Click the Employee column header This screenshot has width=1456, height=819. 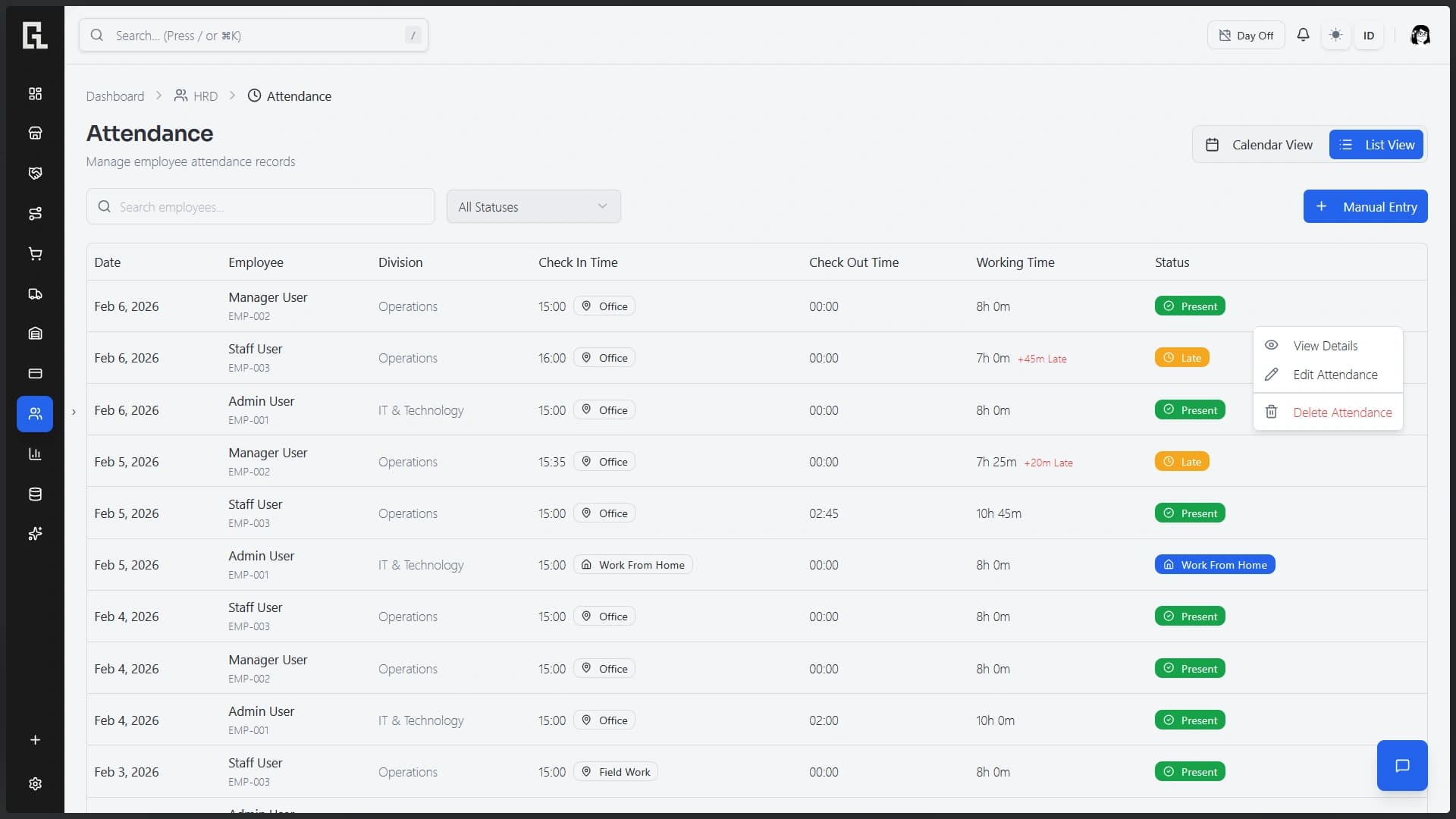pyautogui.click(x=256, y=262)
